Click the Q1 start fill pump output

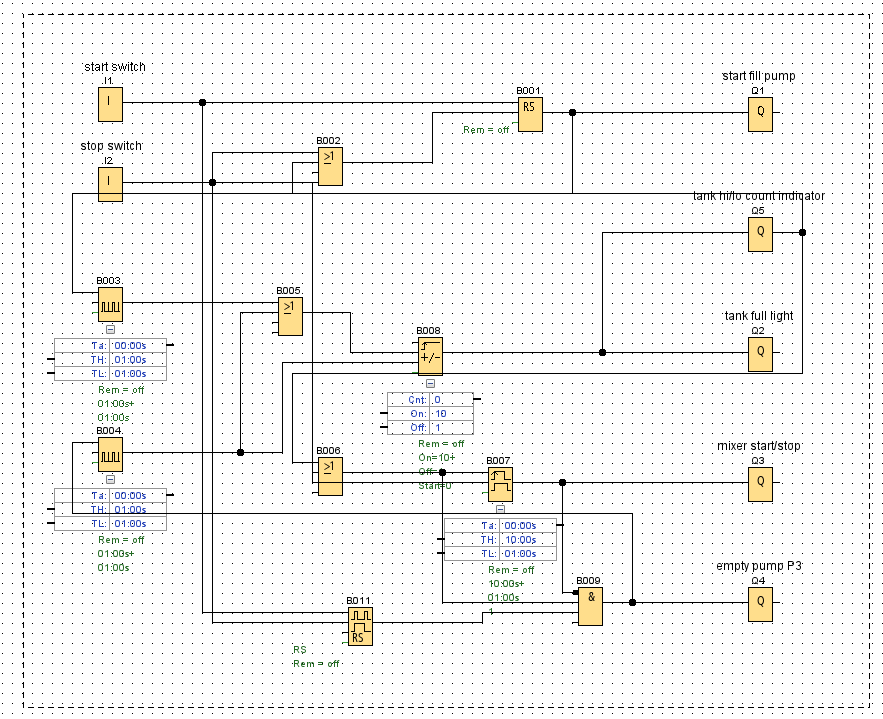click(760, 112)
